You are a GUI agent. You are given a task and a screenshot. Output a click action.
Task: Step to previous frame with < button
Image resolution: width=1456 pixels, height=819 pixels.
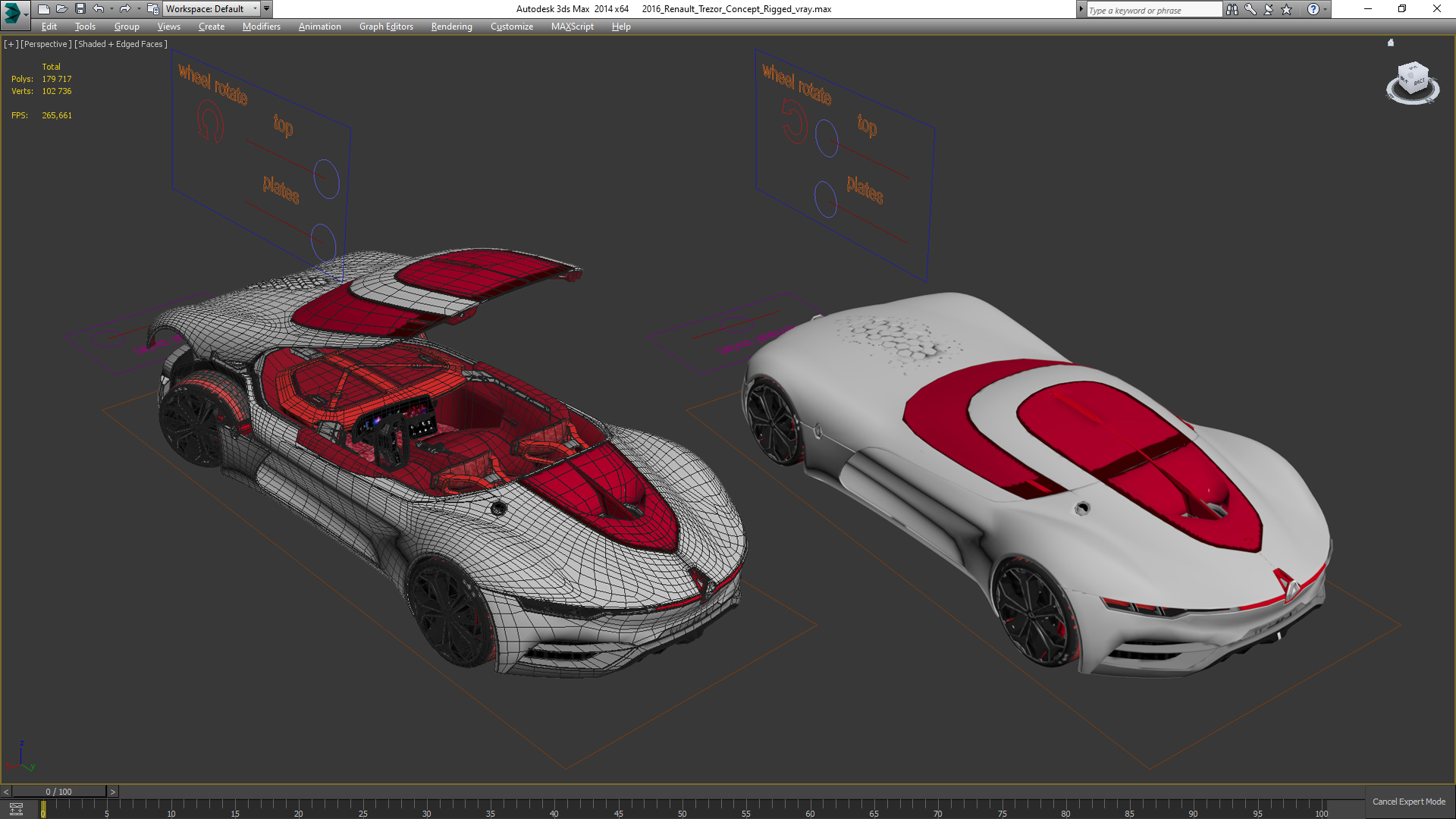point(6,792)
